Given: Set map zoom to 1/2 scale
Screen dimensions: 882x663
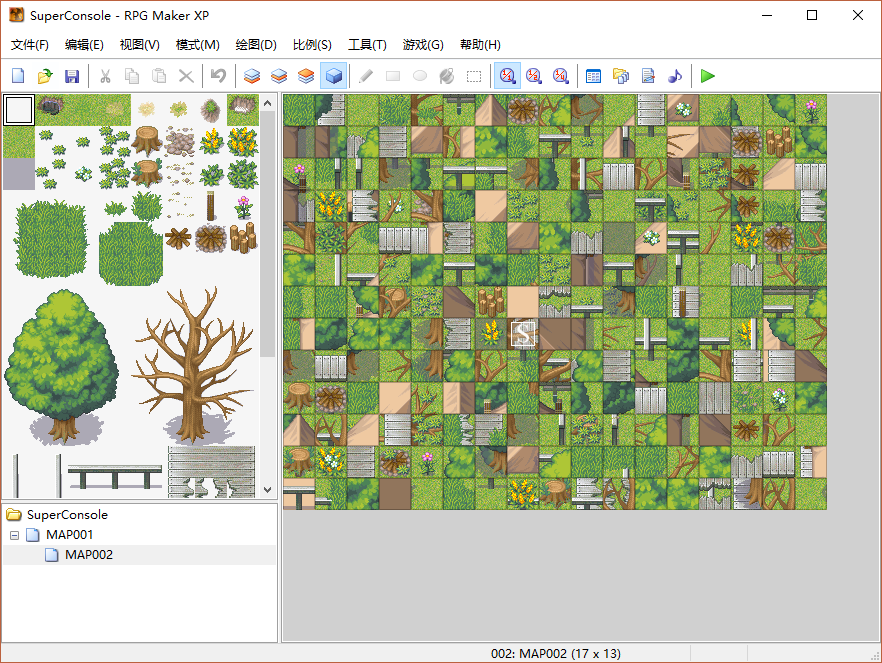Looking at the screenshot, I should (534, 76).
